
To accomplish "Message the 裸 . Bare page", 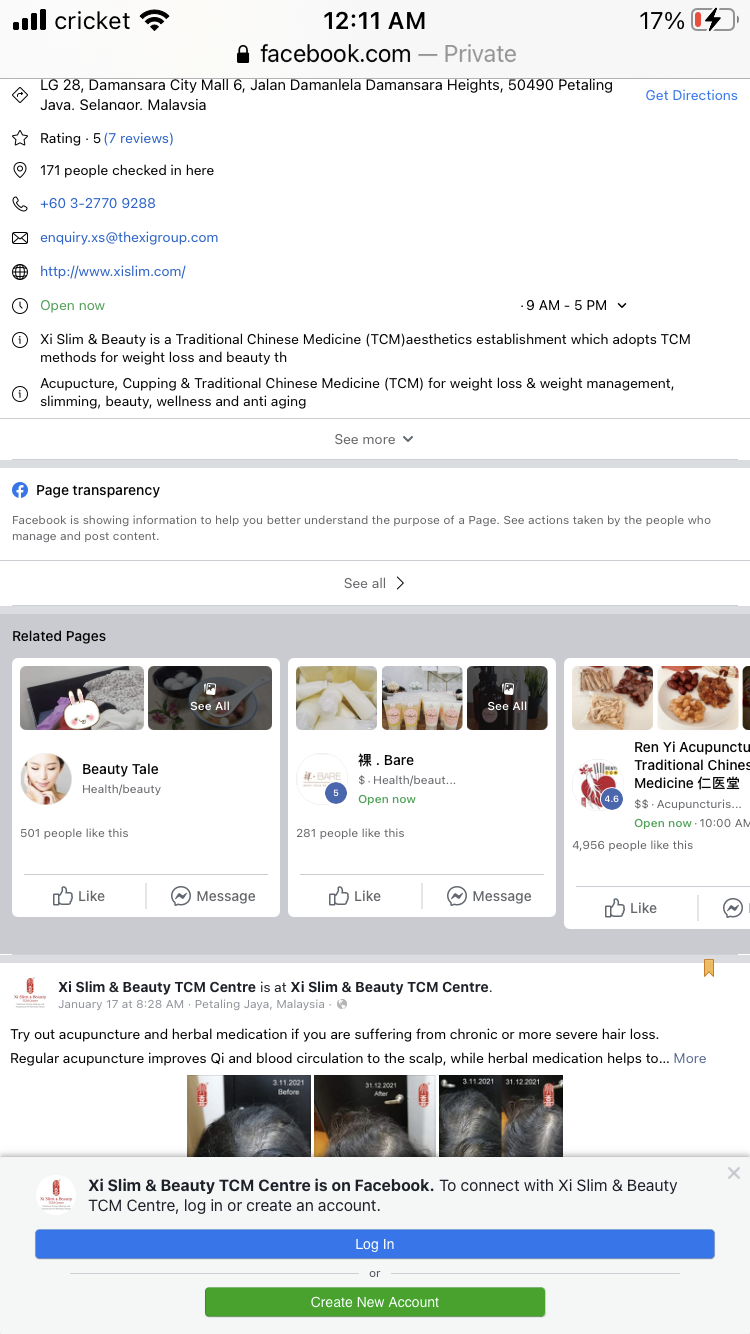I will click(489, 896).
